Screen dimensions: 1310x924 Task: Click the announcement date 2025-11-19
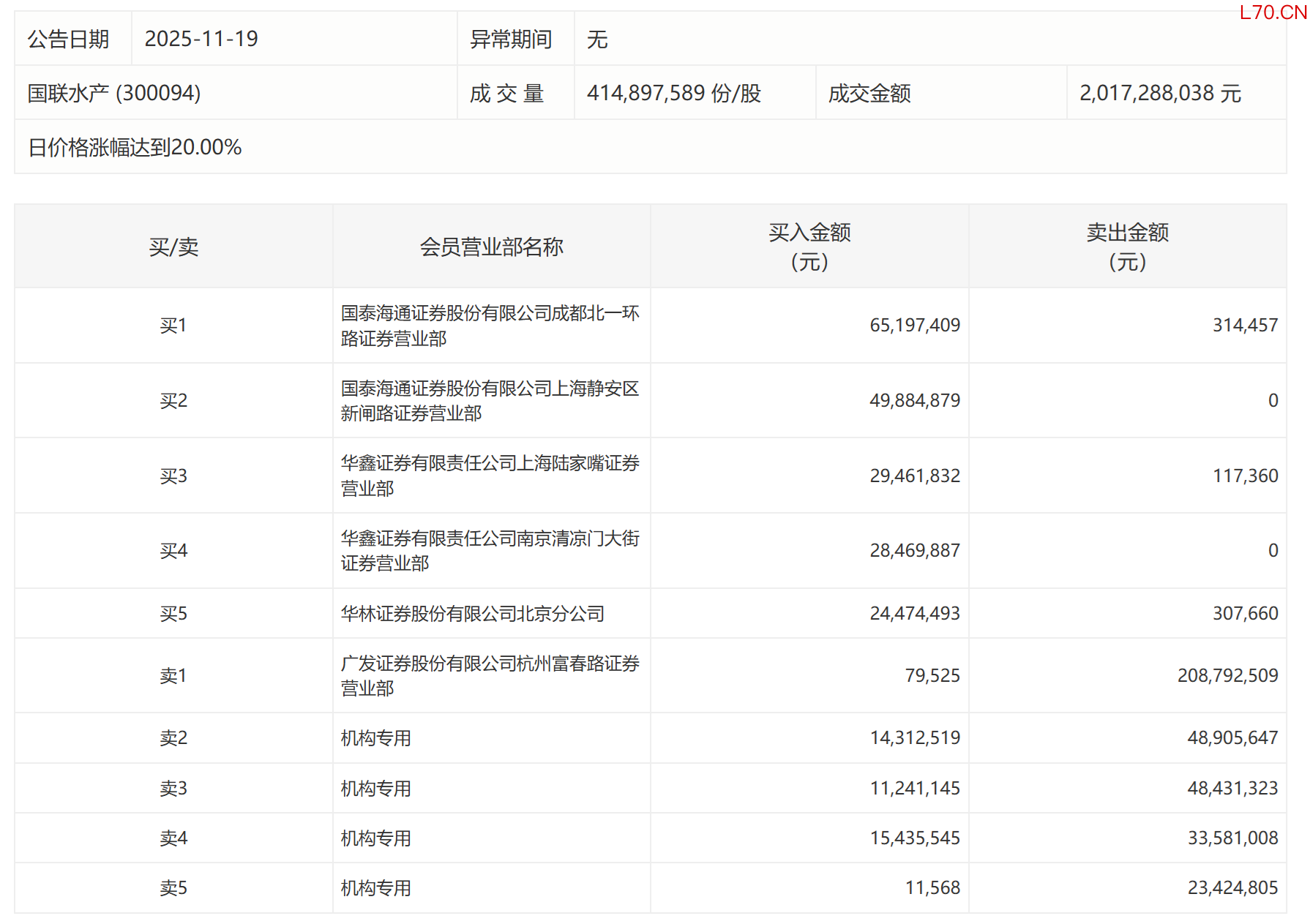(201, 39)
